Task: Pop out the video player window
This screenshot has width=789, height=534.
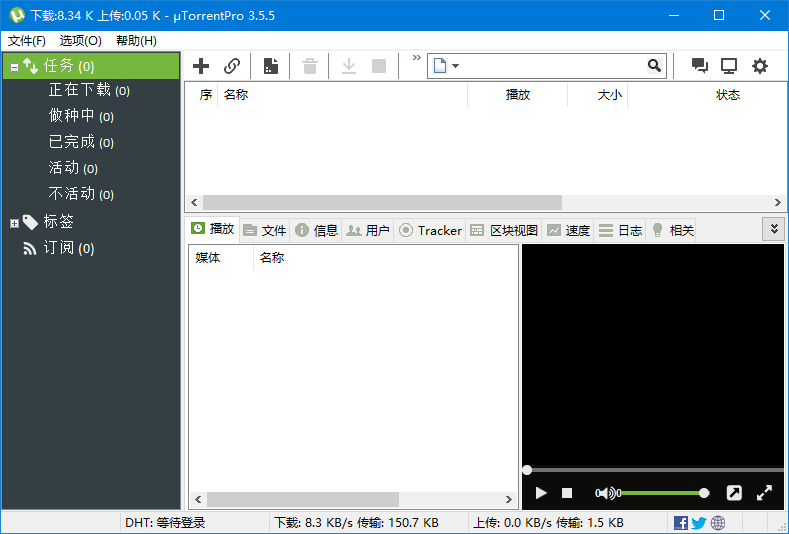Action: 734,493
